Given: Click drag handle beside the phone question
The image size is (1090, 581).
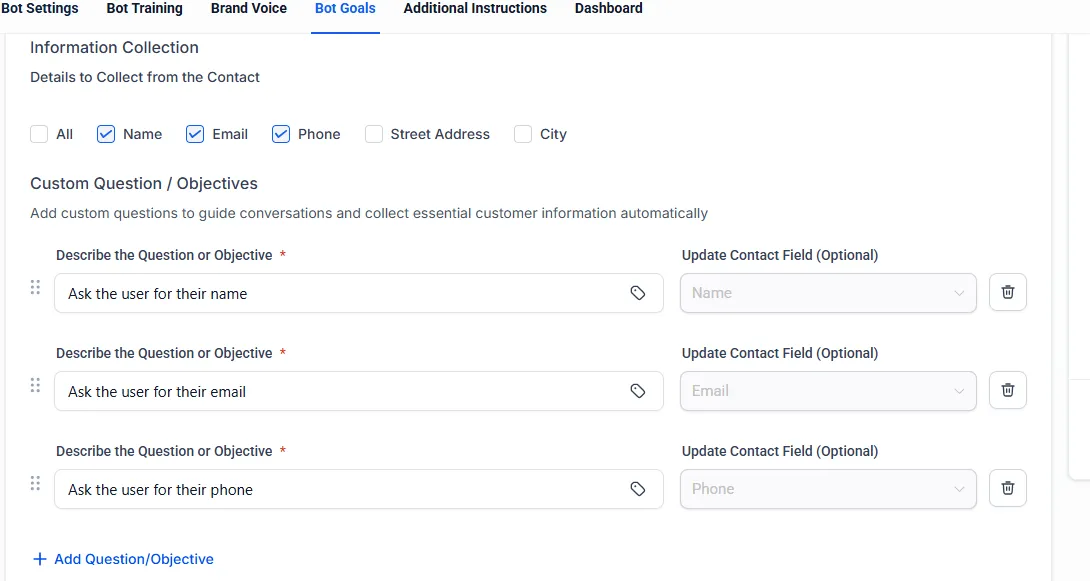Looking at the screenshot, I should tap(35, 483).
